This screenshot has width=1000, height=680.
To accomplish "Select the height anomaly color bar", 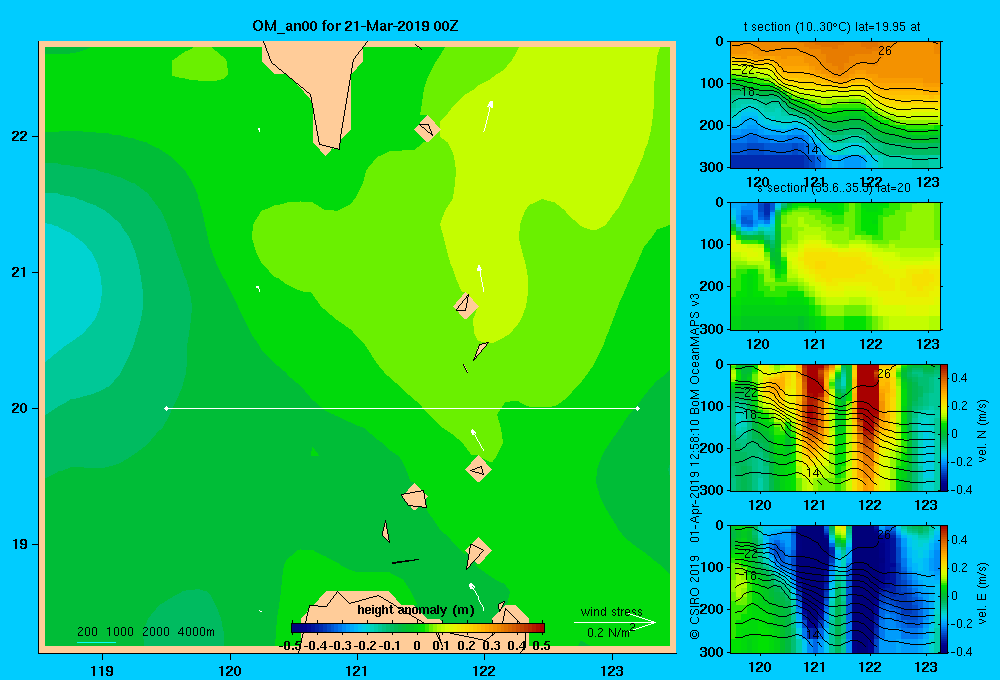I will tap(418, 628).
